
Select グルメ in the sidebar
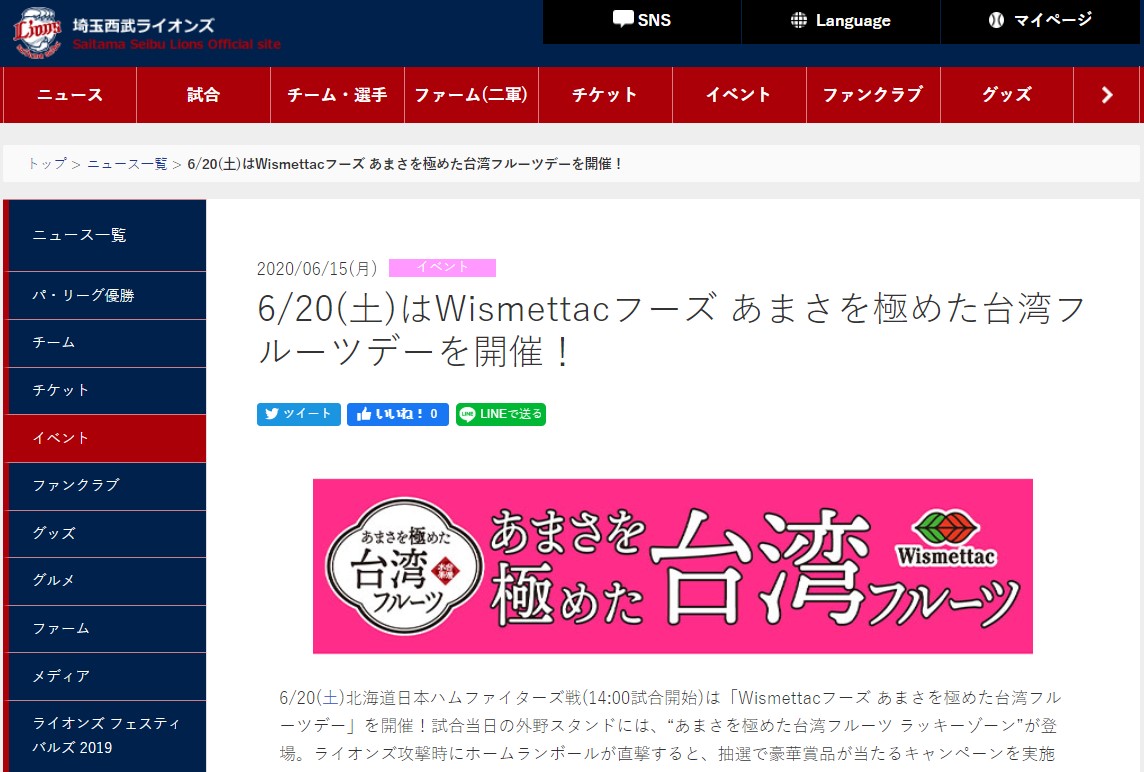point(105,581)
